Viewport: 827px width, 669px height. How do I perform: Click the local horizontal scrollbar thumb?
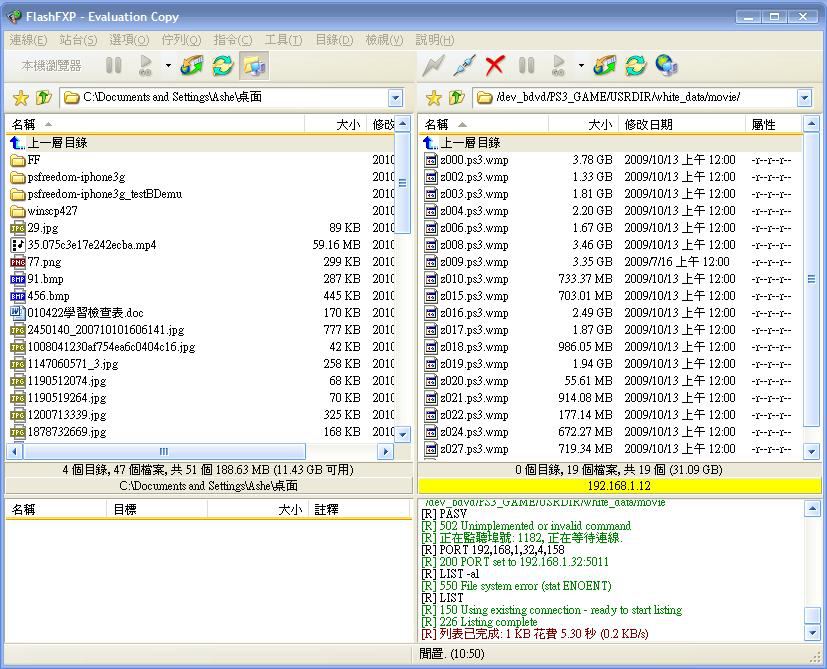(x=164, y=452)
